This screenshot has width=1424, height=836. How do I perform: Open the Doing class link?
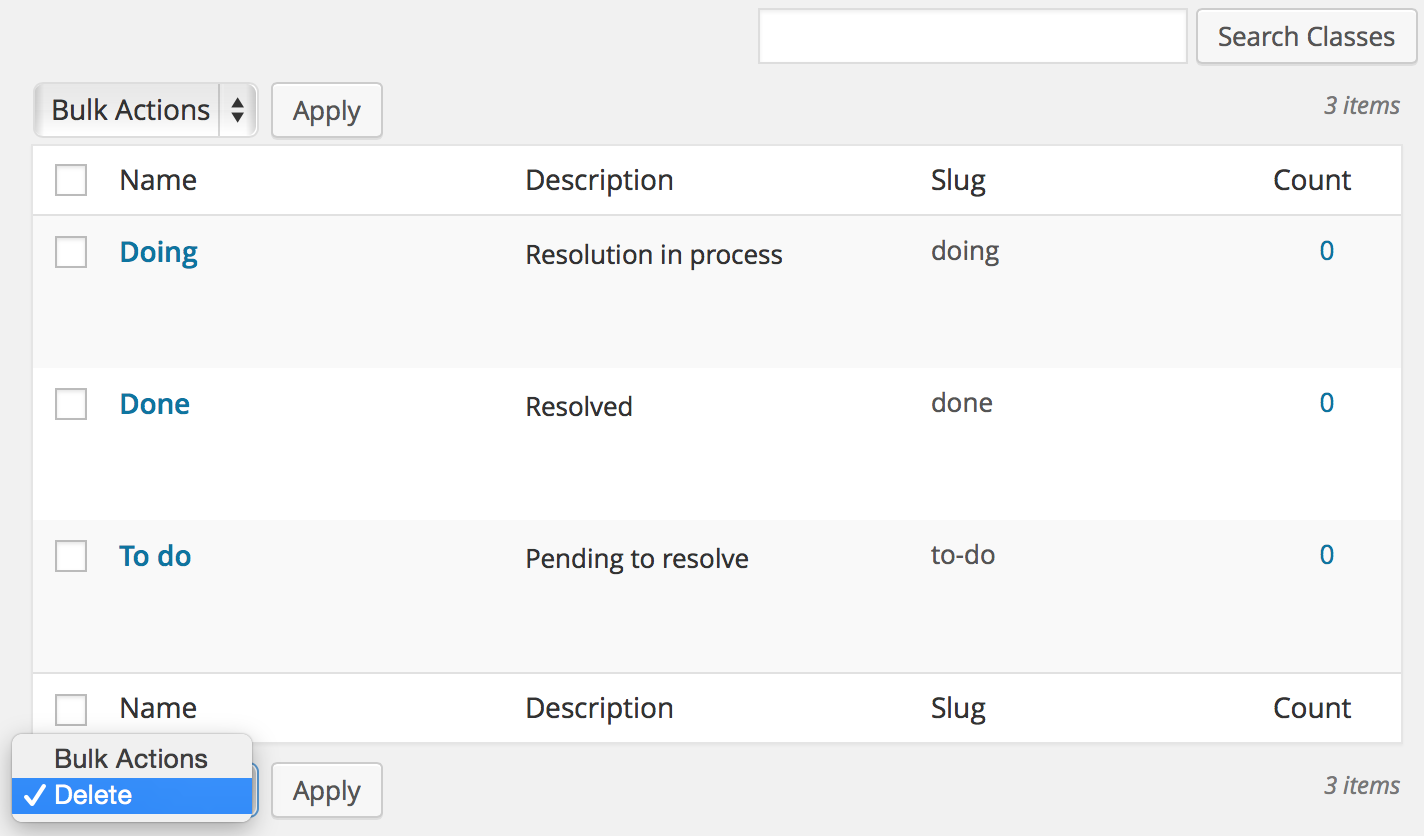point(159,253)
